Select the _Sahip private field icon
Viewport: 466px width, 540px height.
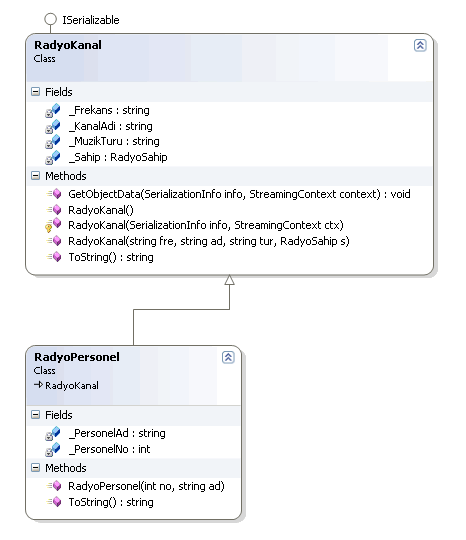click(x=53, y=157)
